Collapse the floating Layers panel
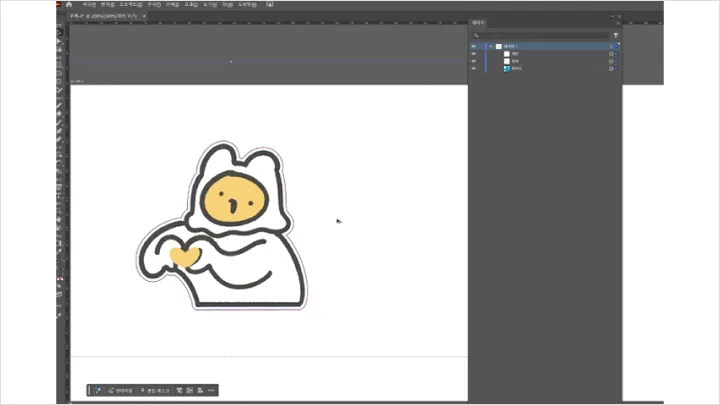 click(613, 16)
